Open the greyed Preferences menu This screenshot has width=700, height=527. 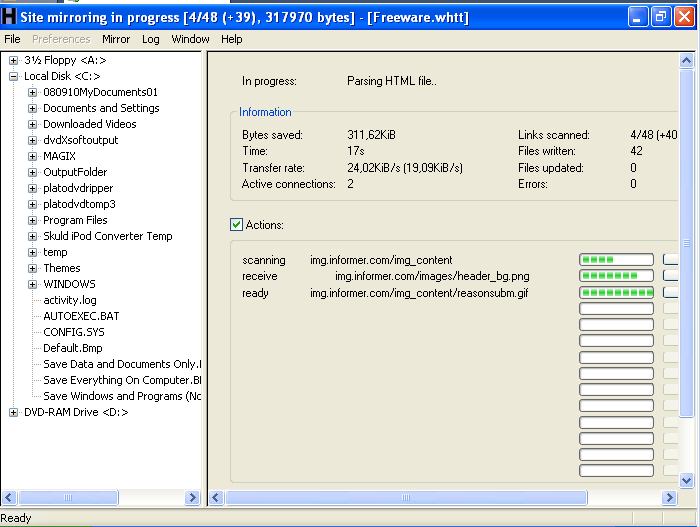tap(61, 39)
